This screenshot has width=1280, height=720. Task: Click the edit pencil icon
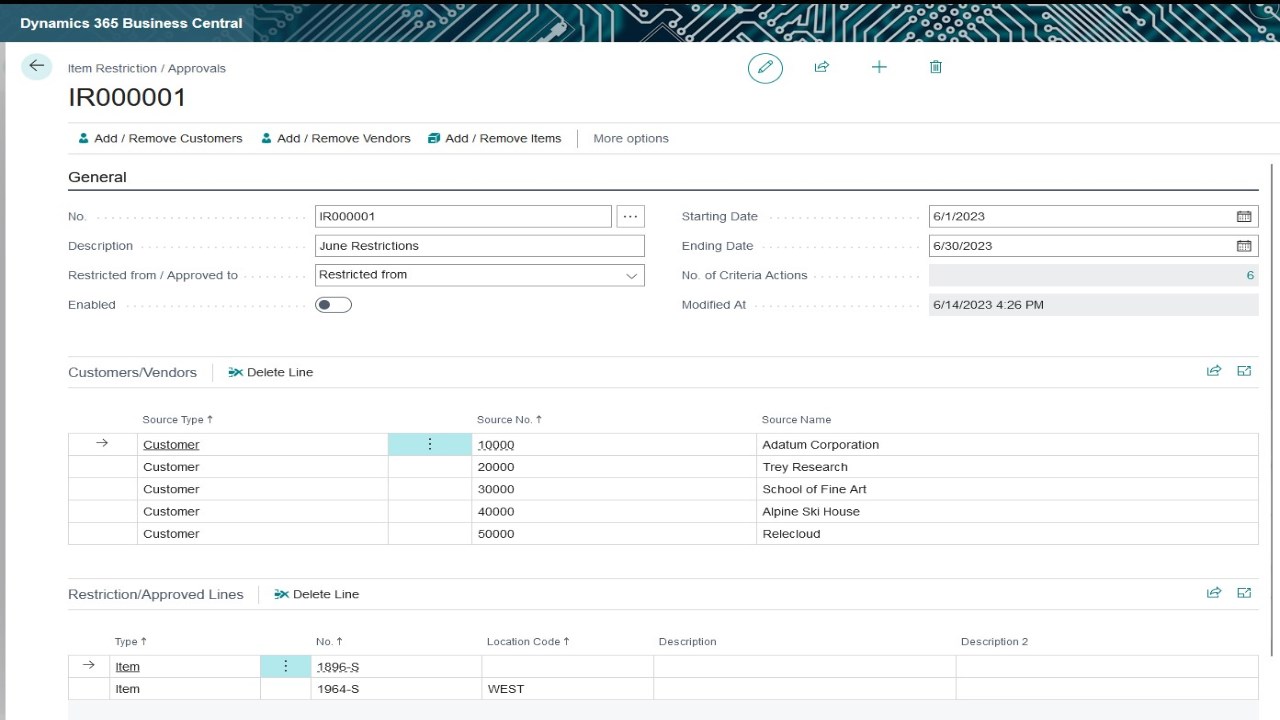(x=765, y=67)
